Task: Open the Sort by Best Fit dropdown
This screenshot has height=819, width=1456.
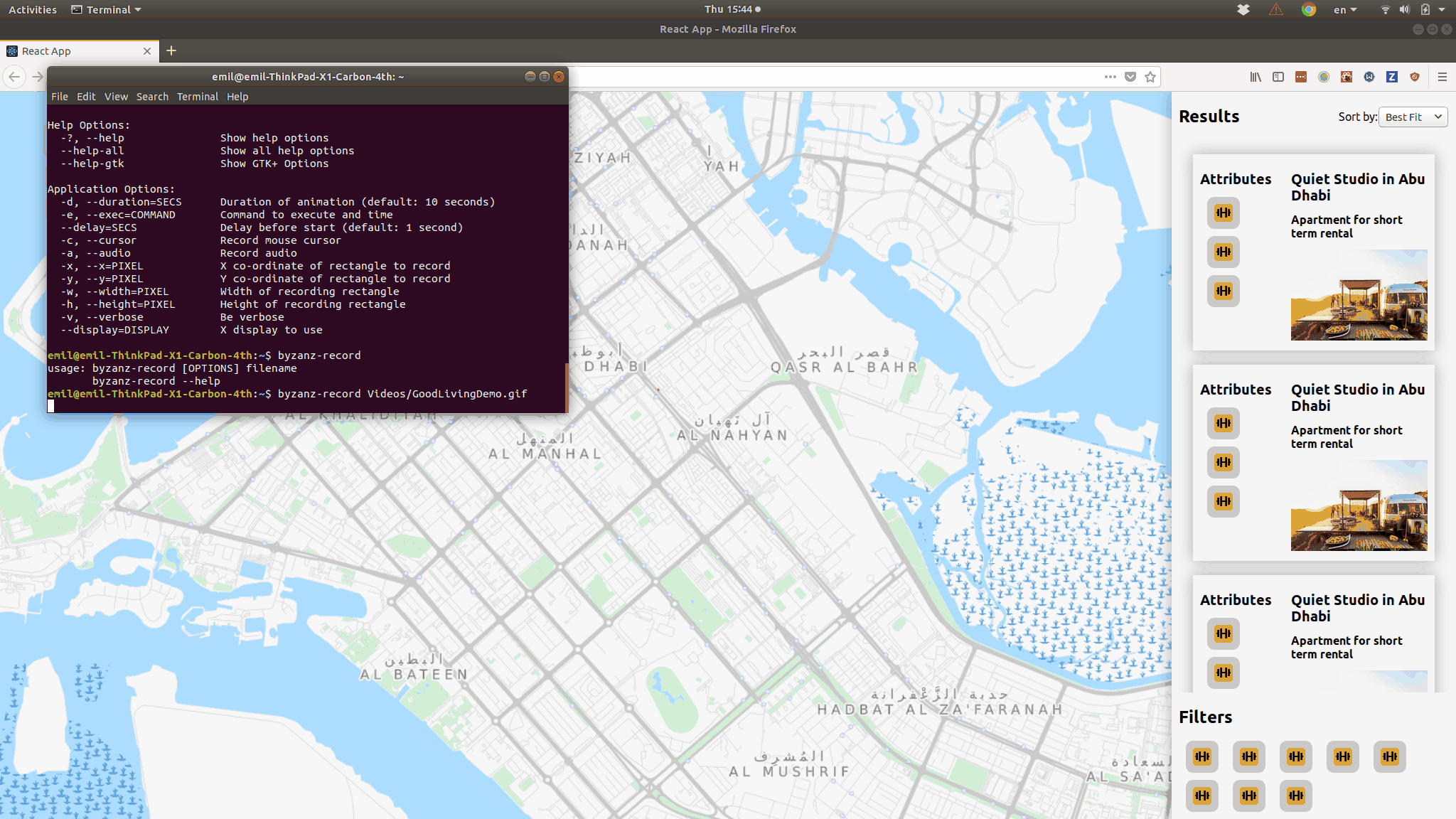Action: [1413, 117]
